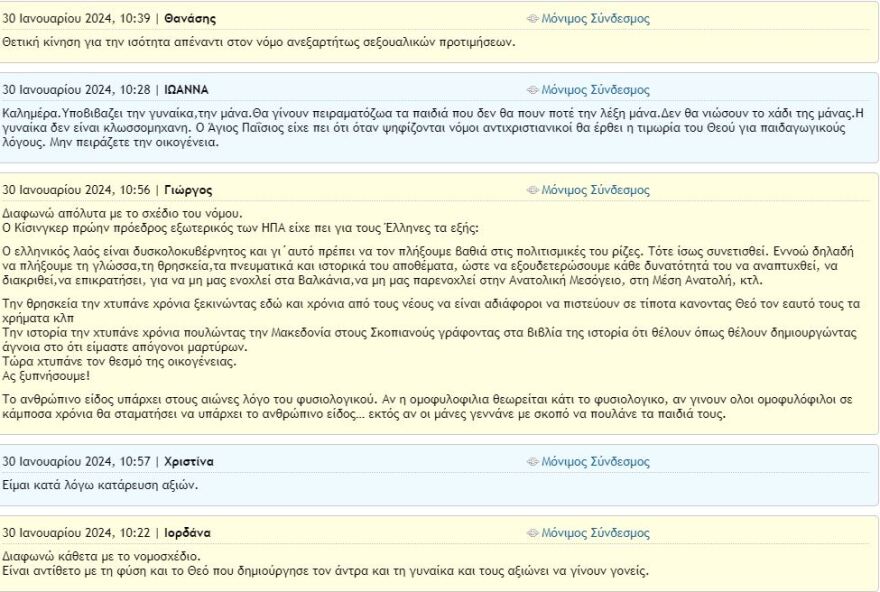Click the author name ΙΩΑΝΝΑ
This screenshot has width=880, height=592.
click(186, 90)
